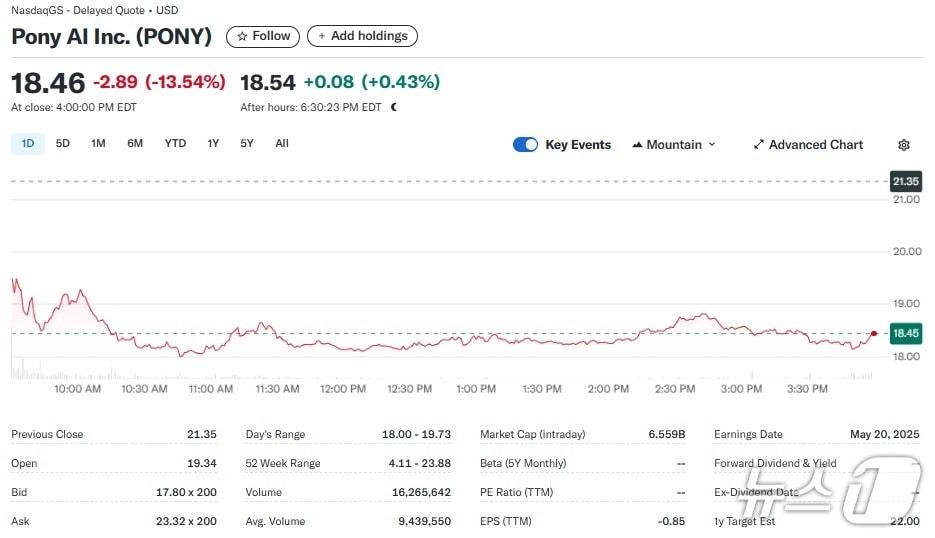Select the 1Y time range
Viewport: 935px width, 538px height.
point(213,144)
